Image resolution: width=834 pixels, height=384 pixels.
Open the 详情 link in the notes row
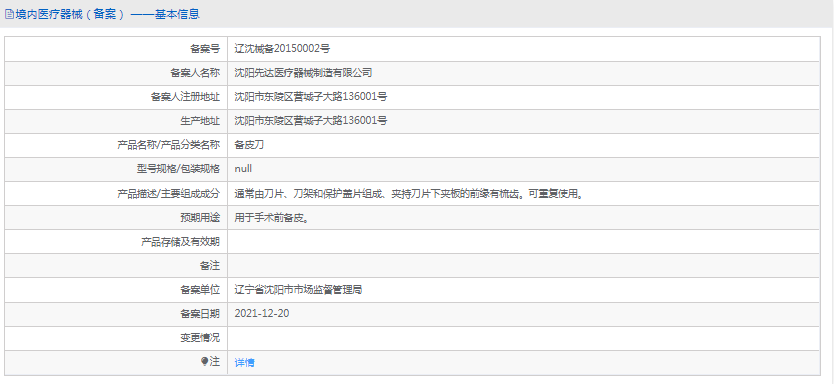(245, 363)
